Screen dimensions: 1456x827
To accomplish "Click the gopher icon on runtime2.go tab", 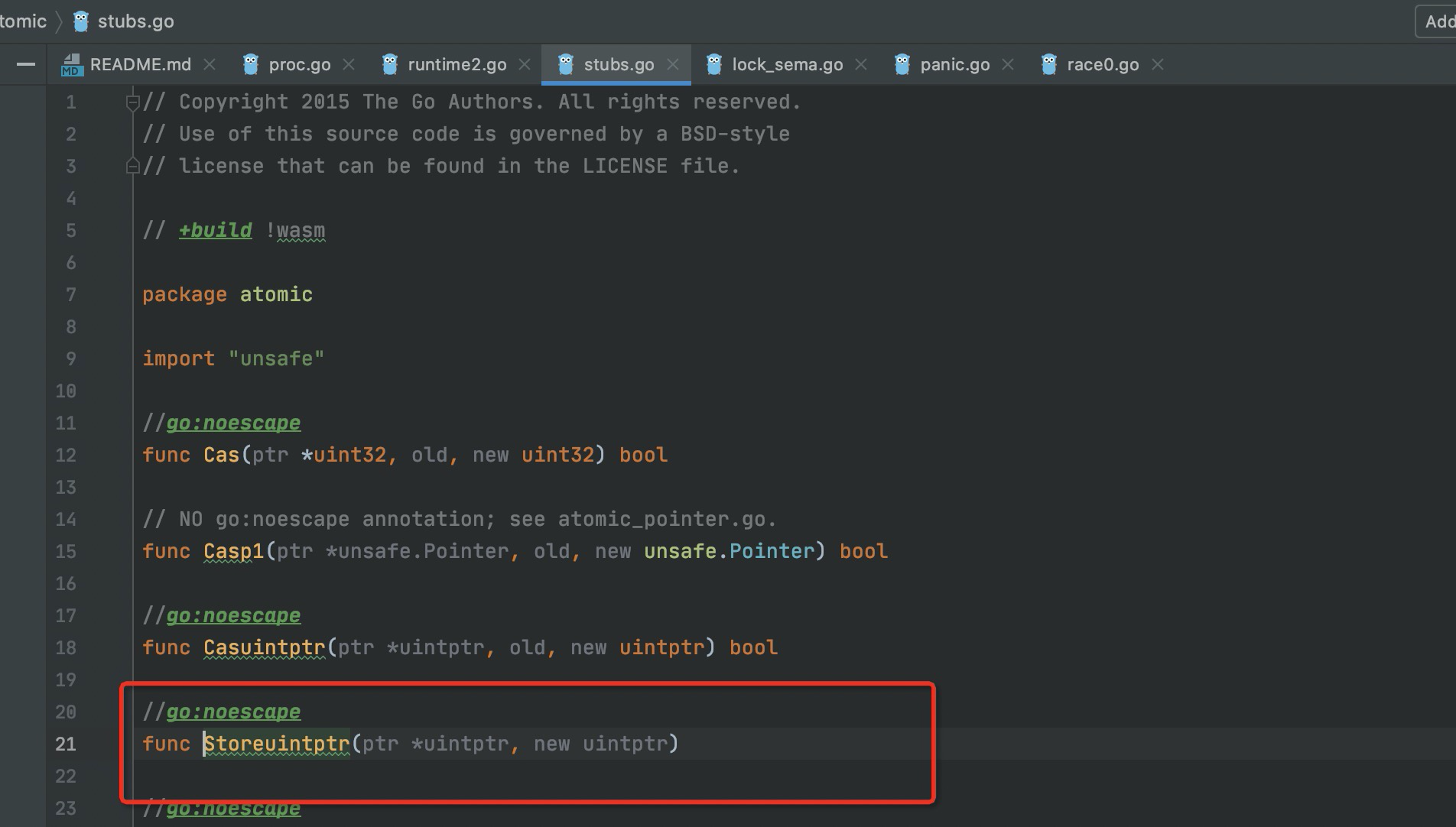I will tap(390, 65).
